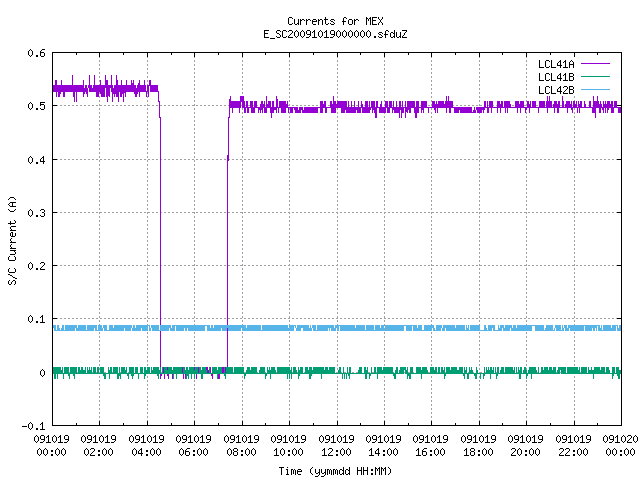
Task: Click the 091019 20:00 x-axis tick label
Action: [x=526, y=445]
